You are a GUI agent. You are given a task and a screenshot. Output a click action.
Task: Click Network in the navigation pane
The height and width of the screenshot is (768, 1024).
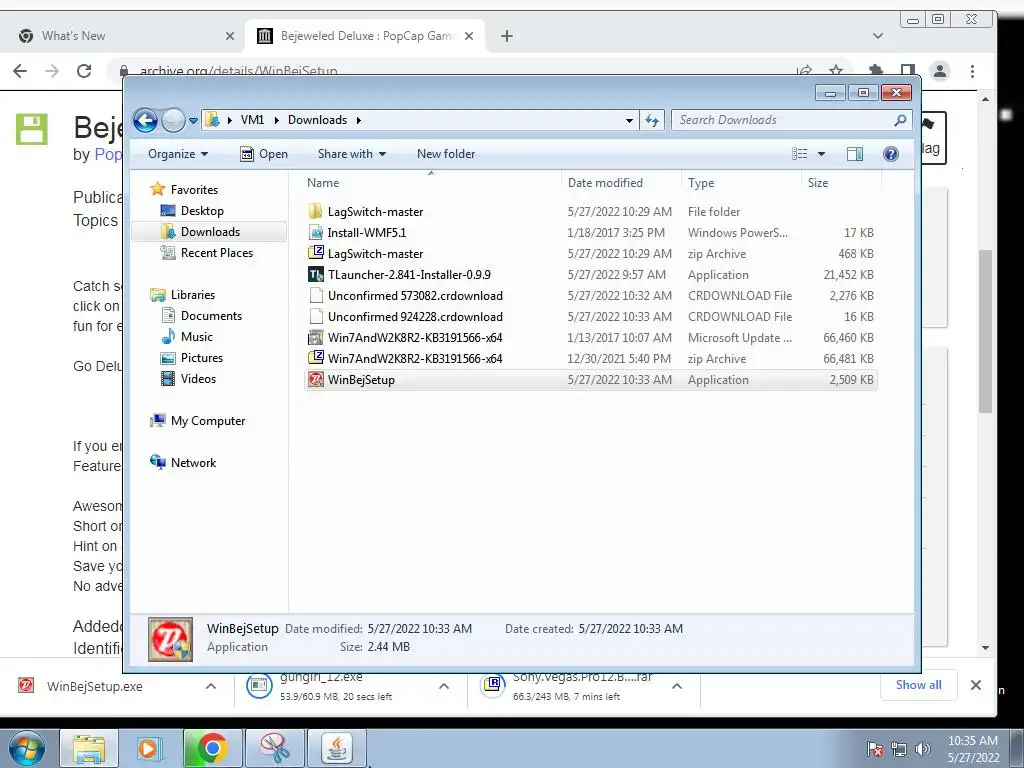[x=193, y=462]
